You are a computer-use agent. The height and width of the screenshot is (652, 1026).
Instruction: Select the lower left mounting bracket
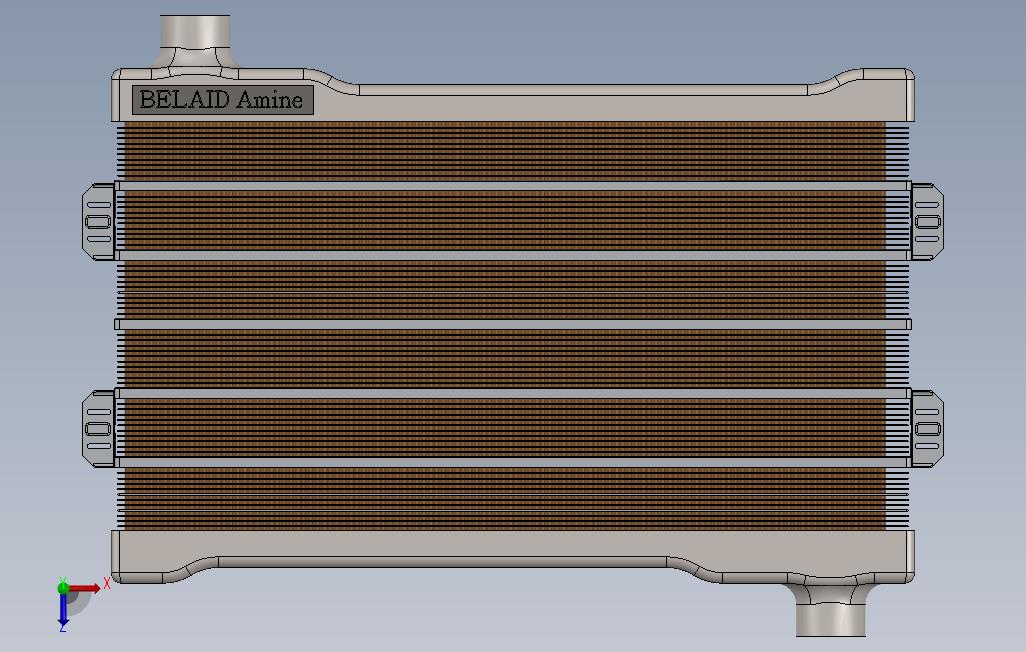pos(99,429)
